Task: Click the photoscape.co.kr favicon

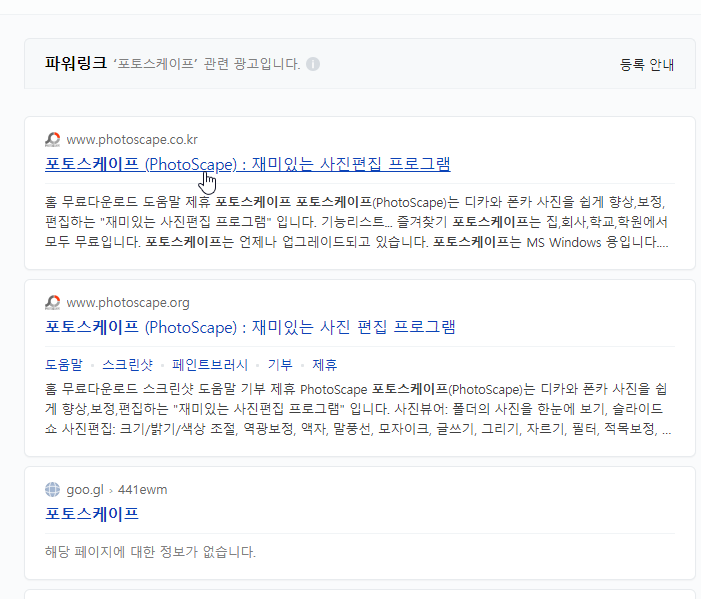Action: (x=53, y=139)
